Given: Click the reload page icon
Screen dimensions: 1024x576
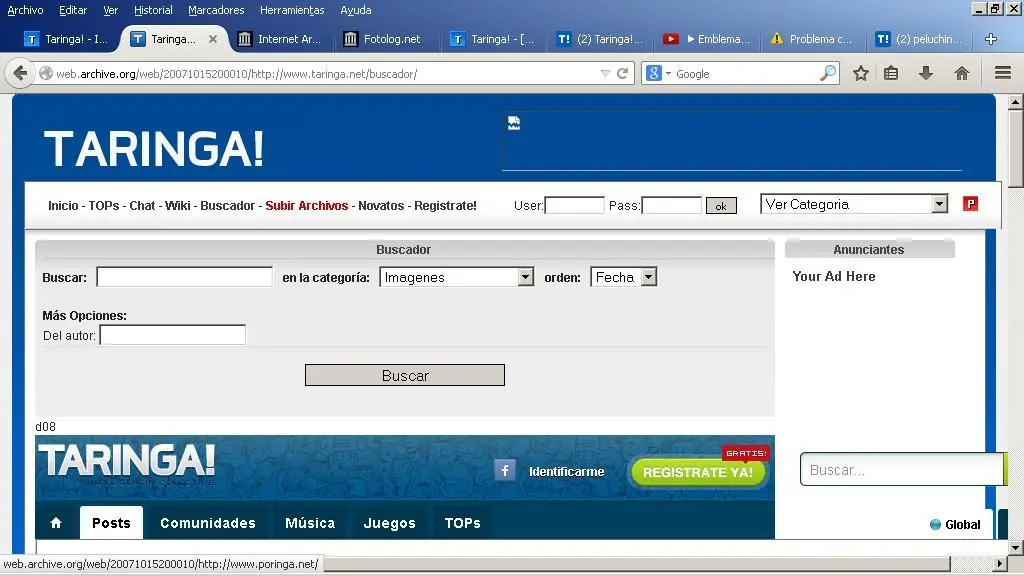Looking at the screenshot, I should pos(621,73).
